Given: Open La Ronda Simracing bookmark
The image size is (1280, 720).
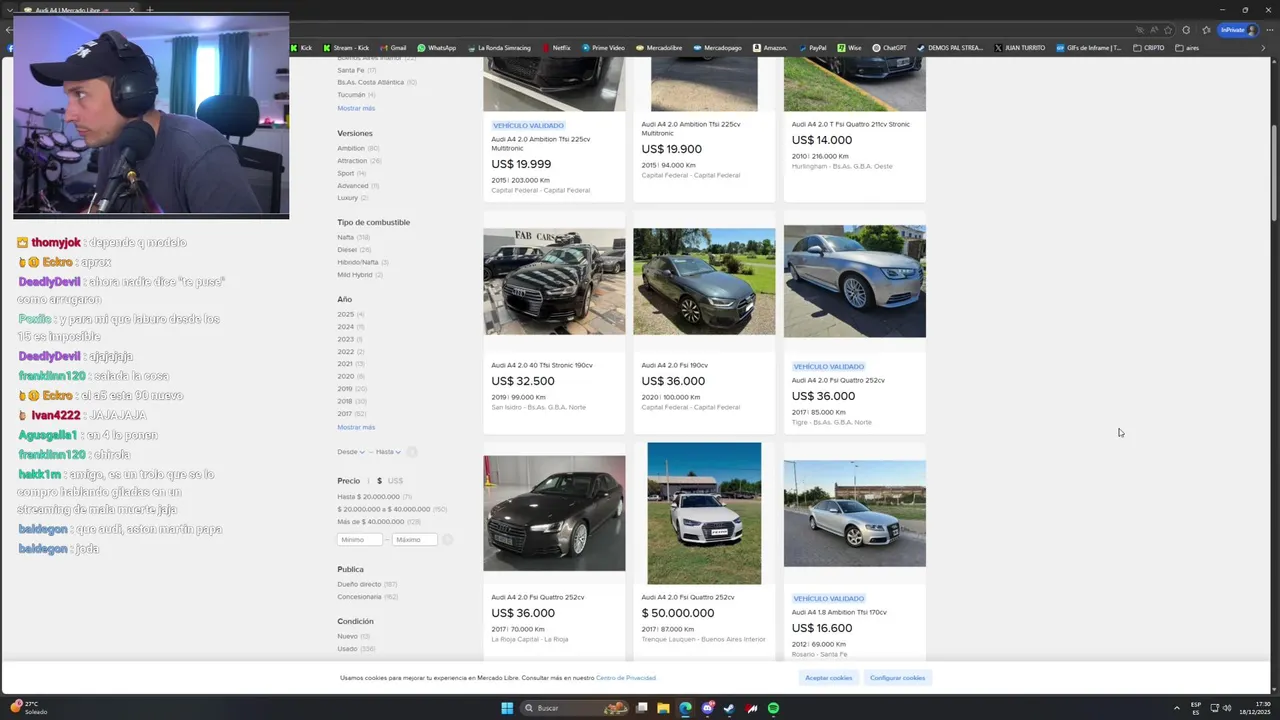Looking at the screenshot, I should coord(498,48).
